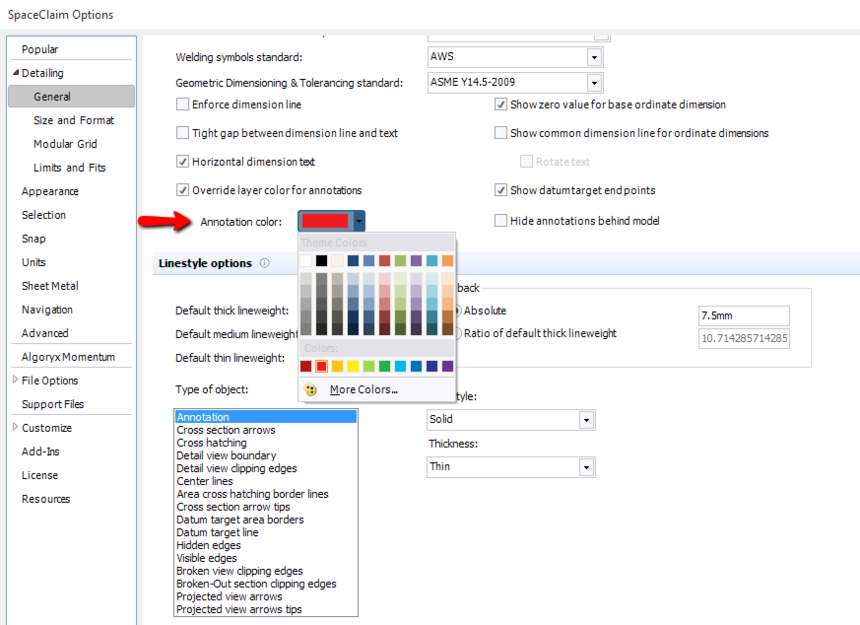Choose the purple standard color swatch
This screenshot has width=860, height=625.
[448, 366]
